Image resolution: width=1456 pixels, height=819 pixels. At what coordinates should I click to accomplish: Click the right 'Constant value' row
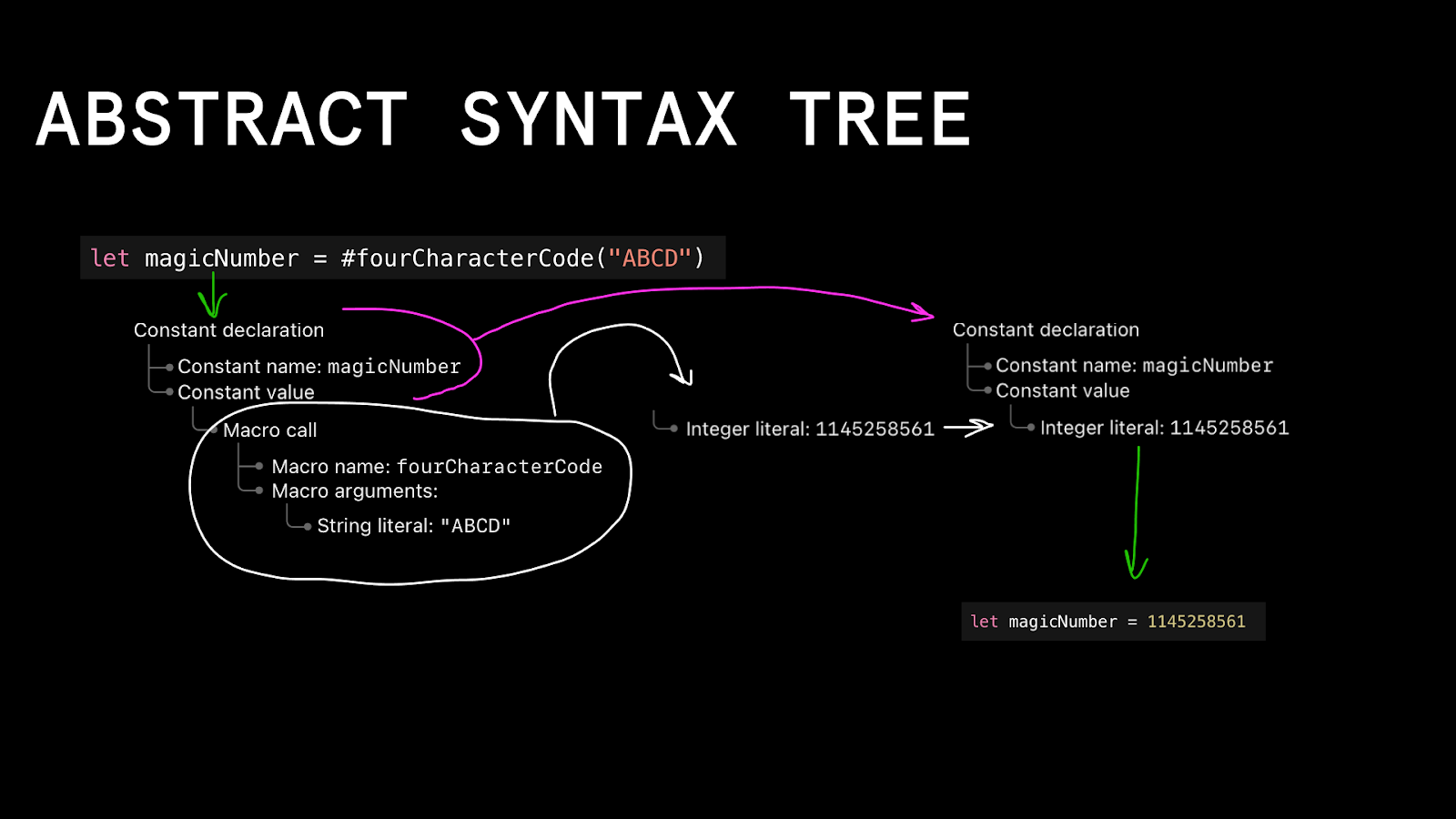click(x=1062, y=391)
